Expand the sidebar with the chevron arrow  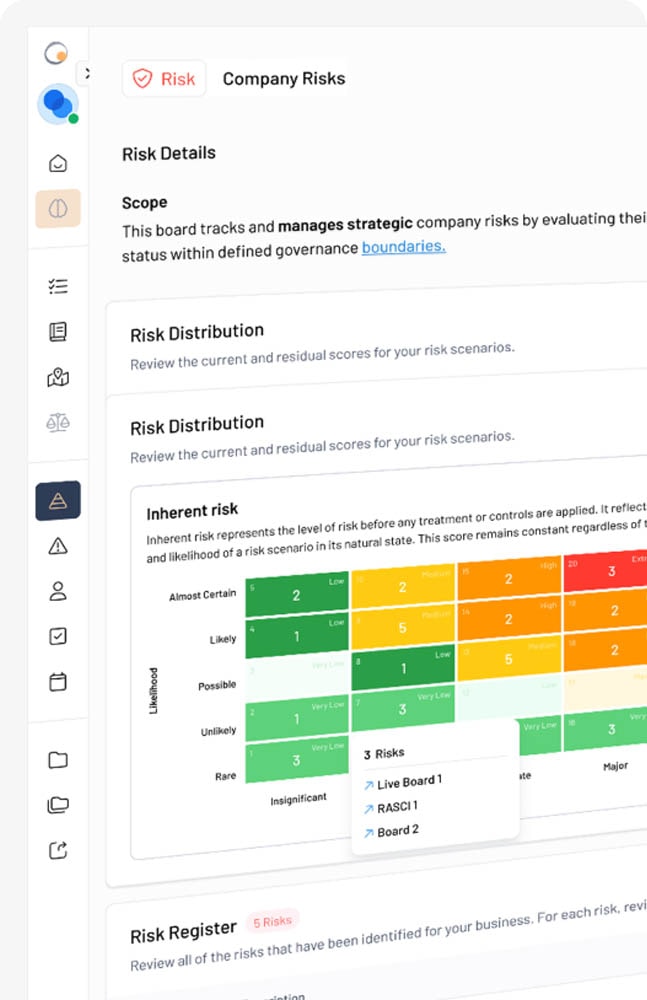click(86, 73)
